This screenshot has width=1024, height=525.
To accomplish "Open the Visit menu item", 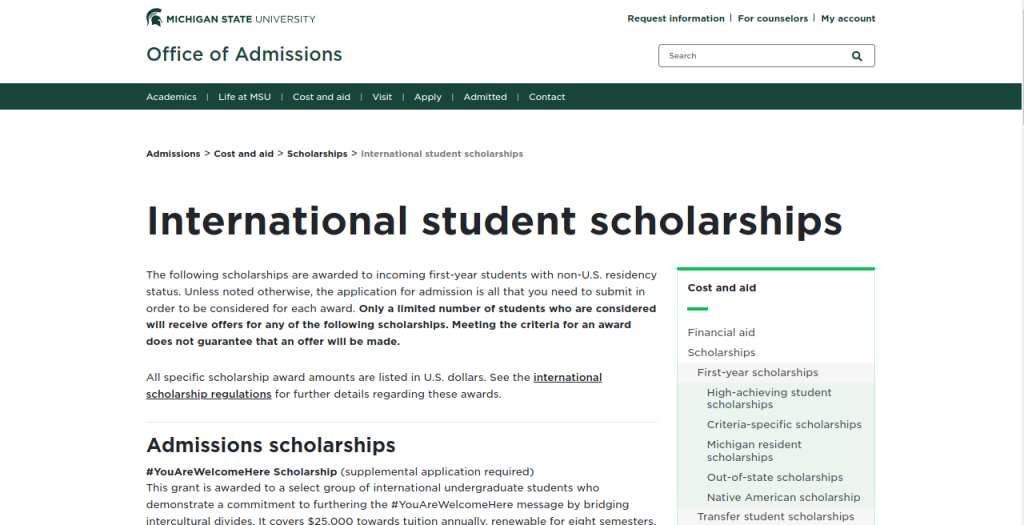I will [382, 97].
